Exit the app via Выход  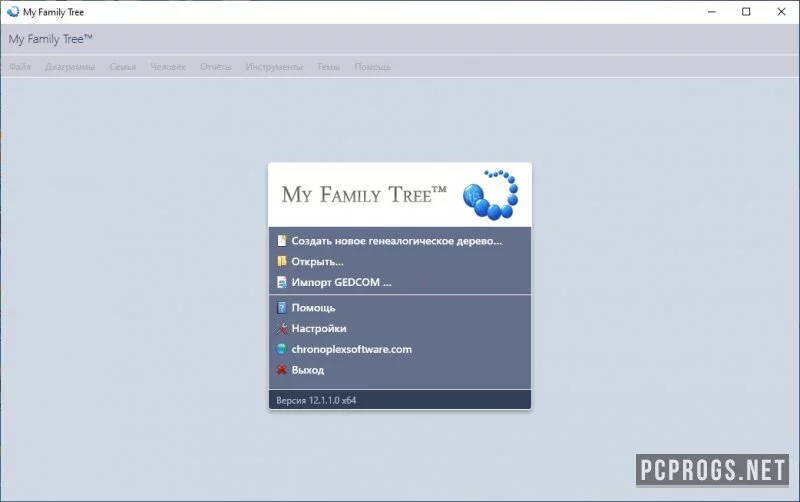(x=308, y=370)
